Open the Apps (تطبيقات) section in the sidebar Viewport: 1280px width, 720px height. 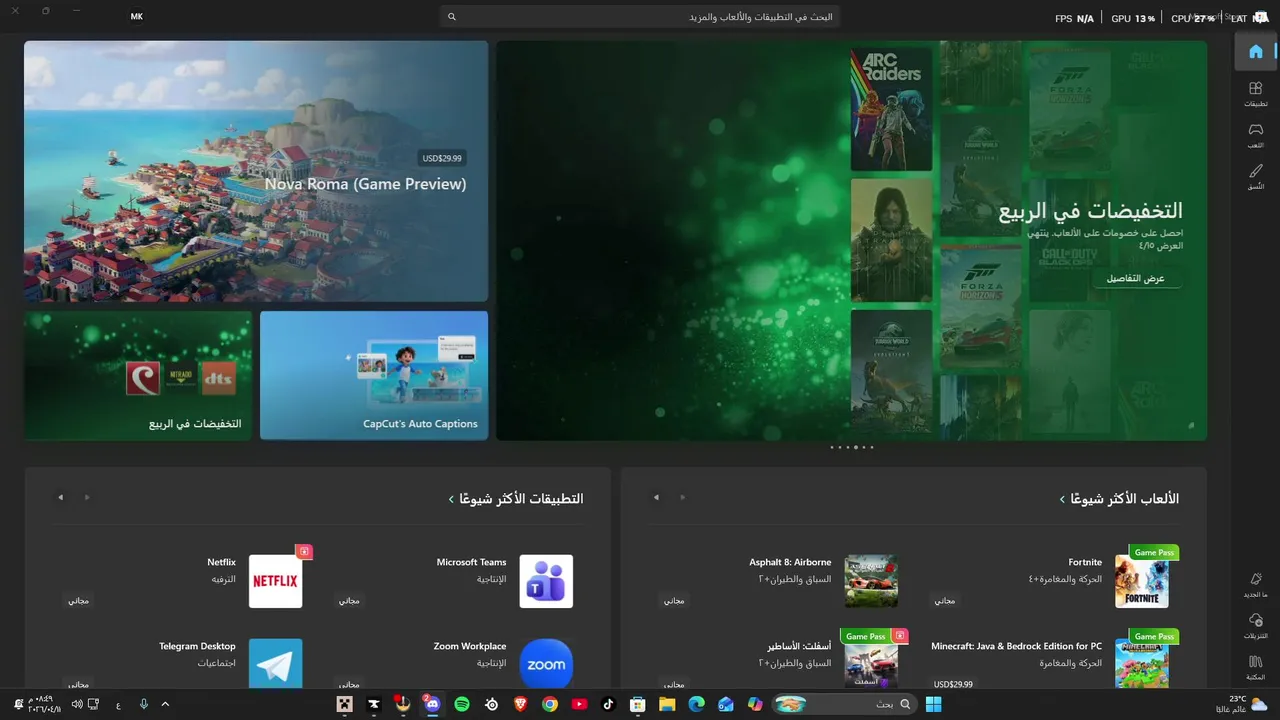click(x=1255, y=94)
